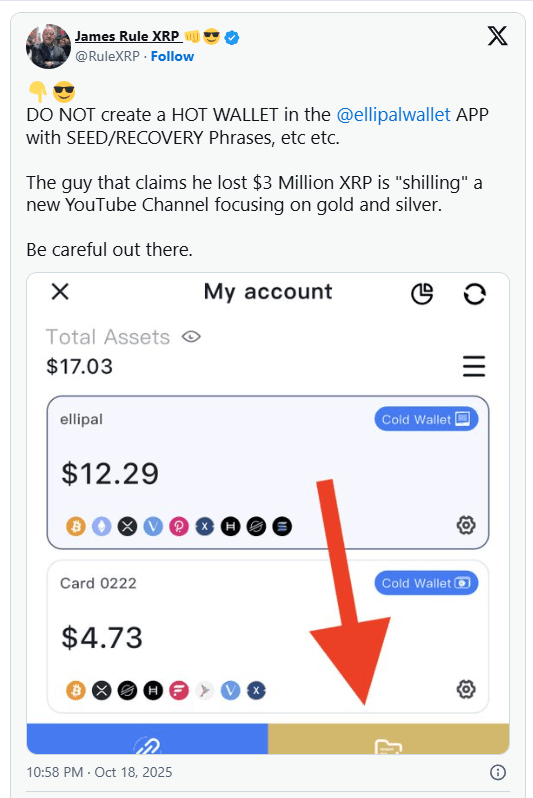
Task: Click the pie chart portfolio icon
Action: pos(422,294)
